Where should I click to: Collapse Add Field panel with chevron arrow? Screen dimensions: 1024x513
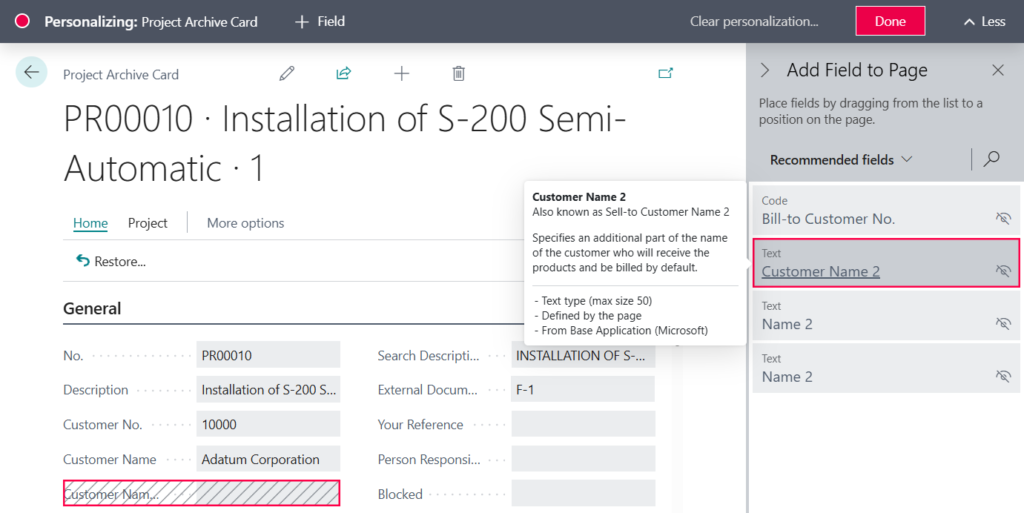coord(766,70)
